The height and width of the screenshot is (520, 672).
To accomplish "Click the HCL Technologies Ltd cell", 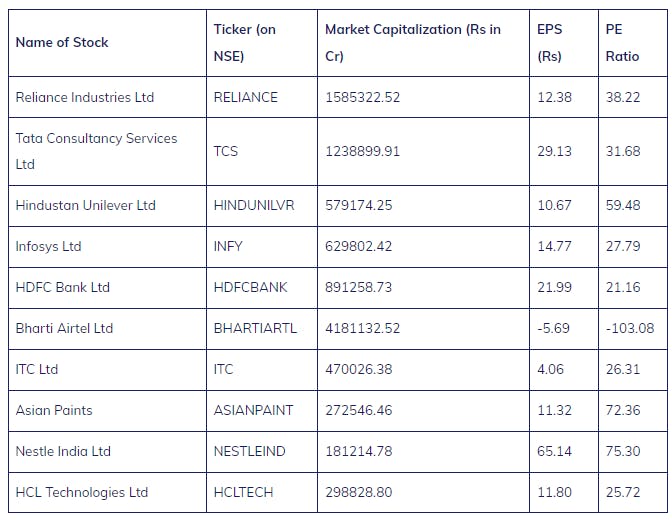I will [82, 492].
